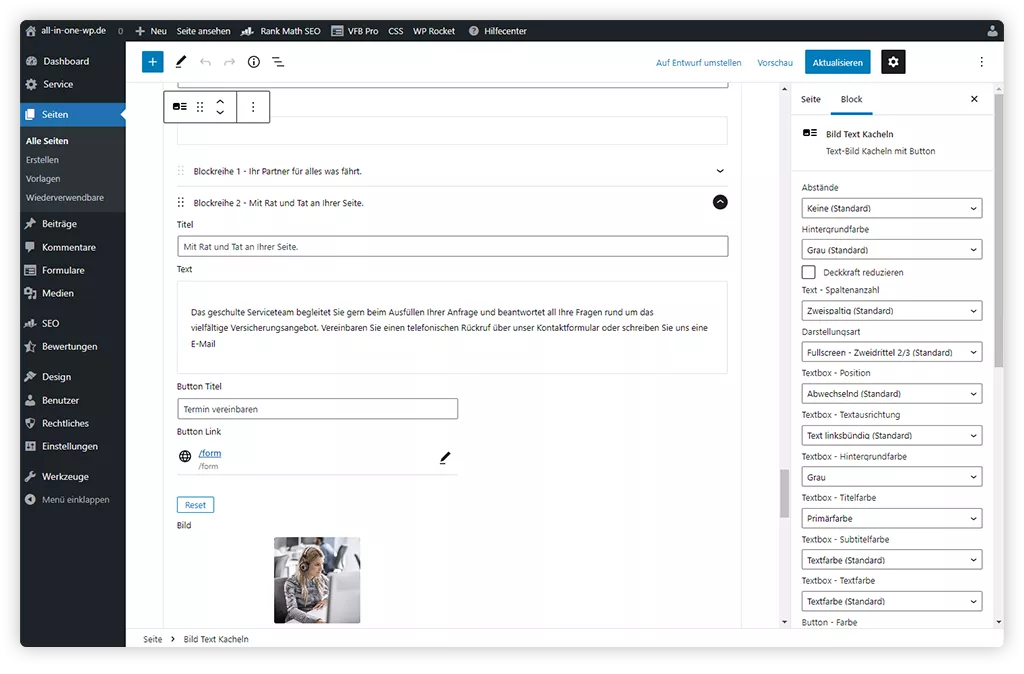The height and width of the screenshot is (674, 1024).
Task: Undo the last change
Action: [204, 61]
